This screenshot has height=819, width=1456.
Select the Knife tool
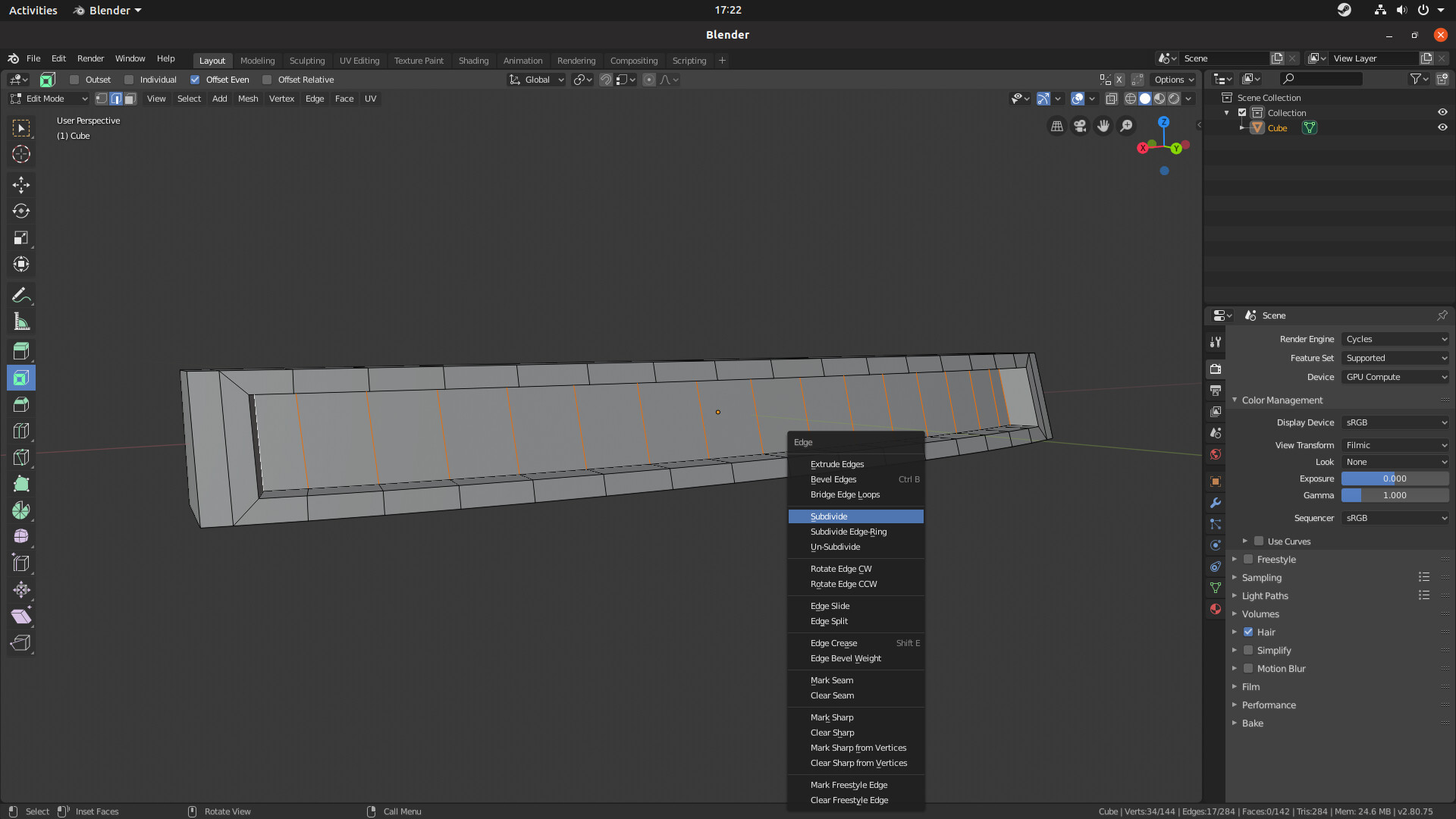tap(21, 457)
